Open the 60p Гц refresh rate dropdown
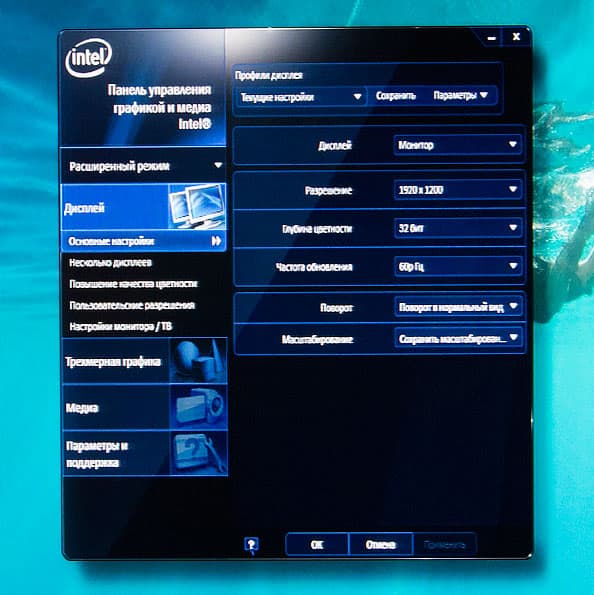Viewport: 594px width, 595px height. click(457, 266)
